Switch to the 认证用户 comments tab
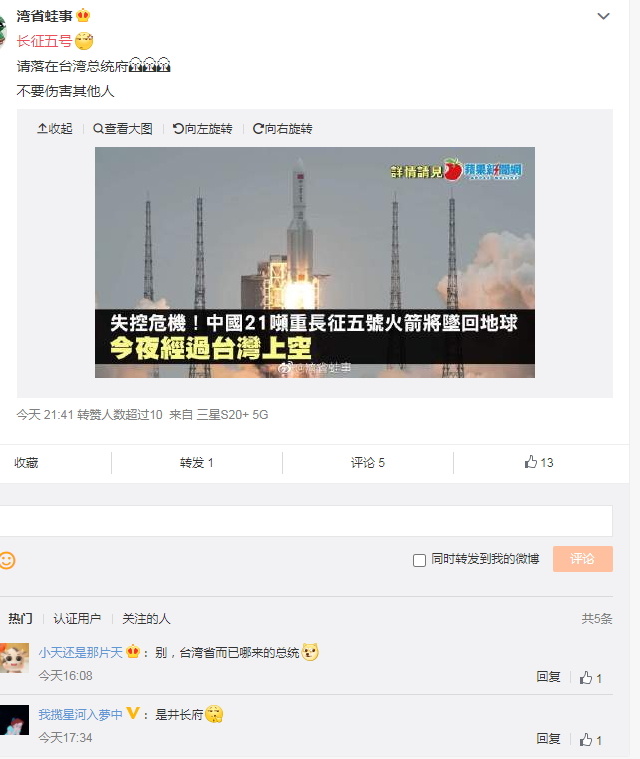 [77, 619]
